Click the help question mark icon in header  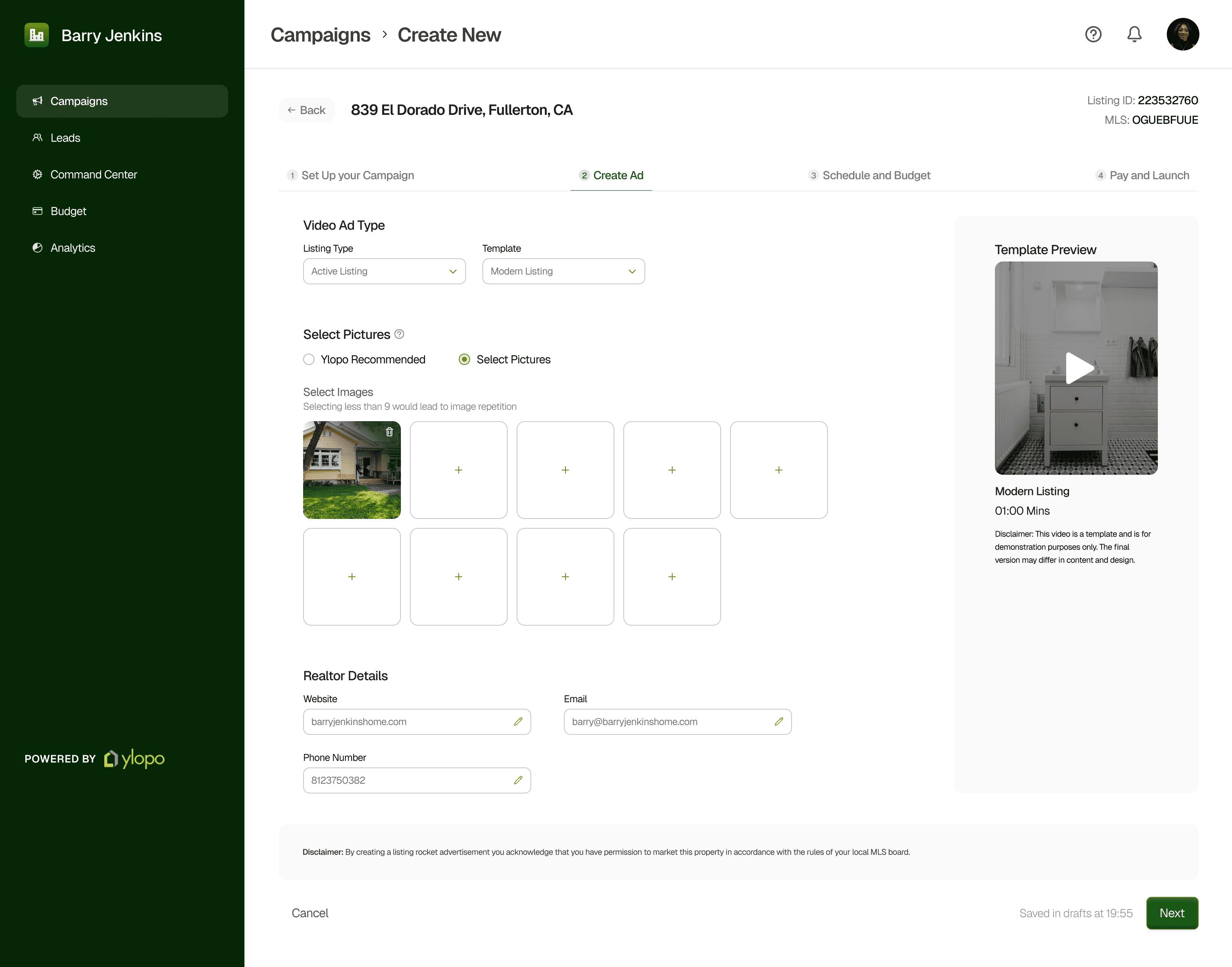coord(1093,35)
